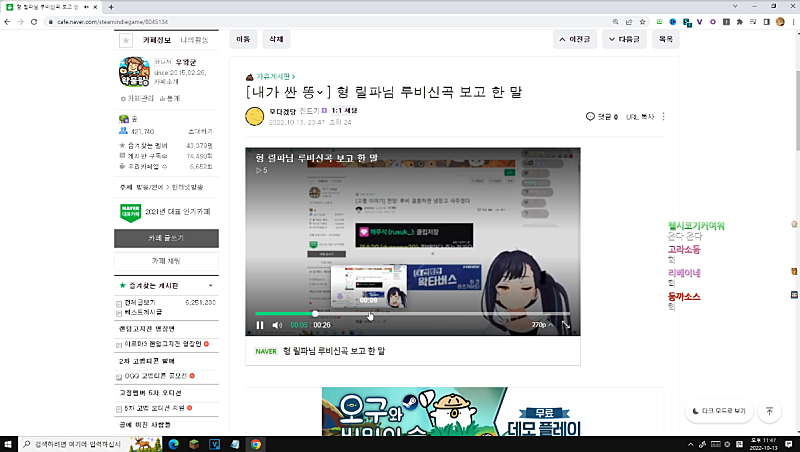Open the 목록 post list

click(665, 39)
